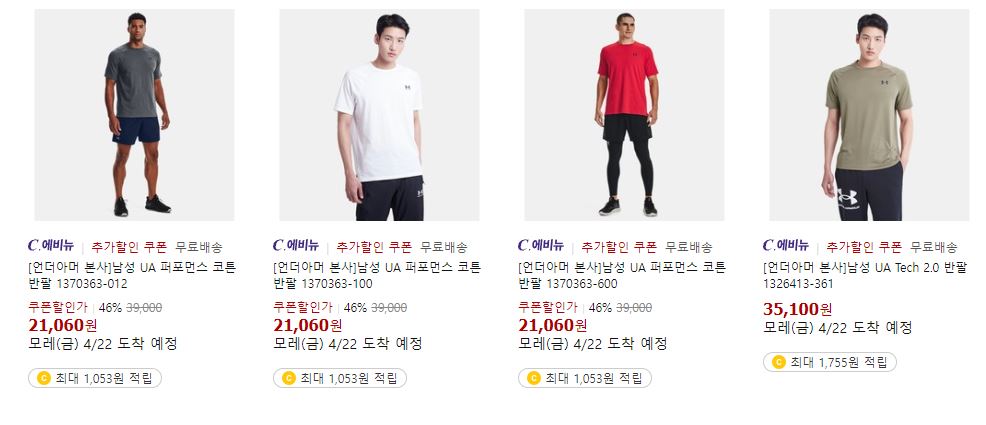Click the coin icon under the grey shirt product
This screenshot has height=425, width=986.
tap(43, 378)
